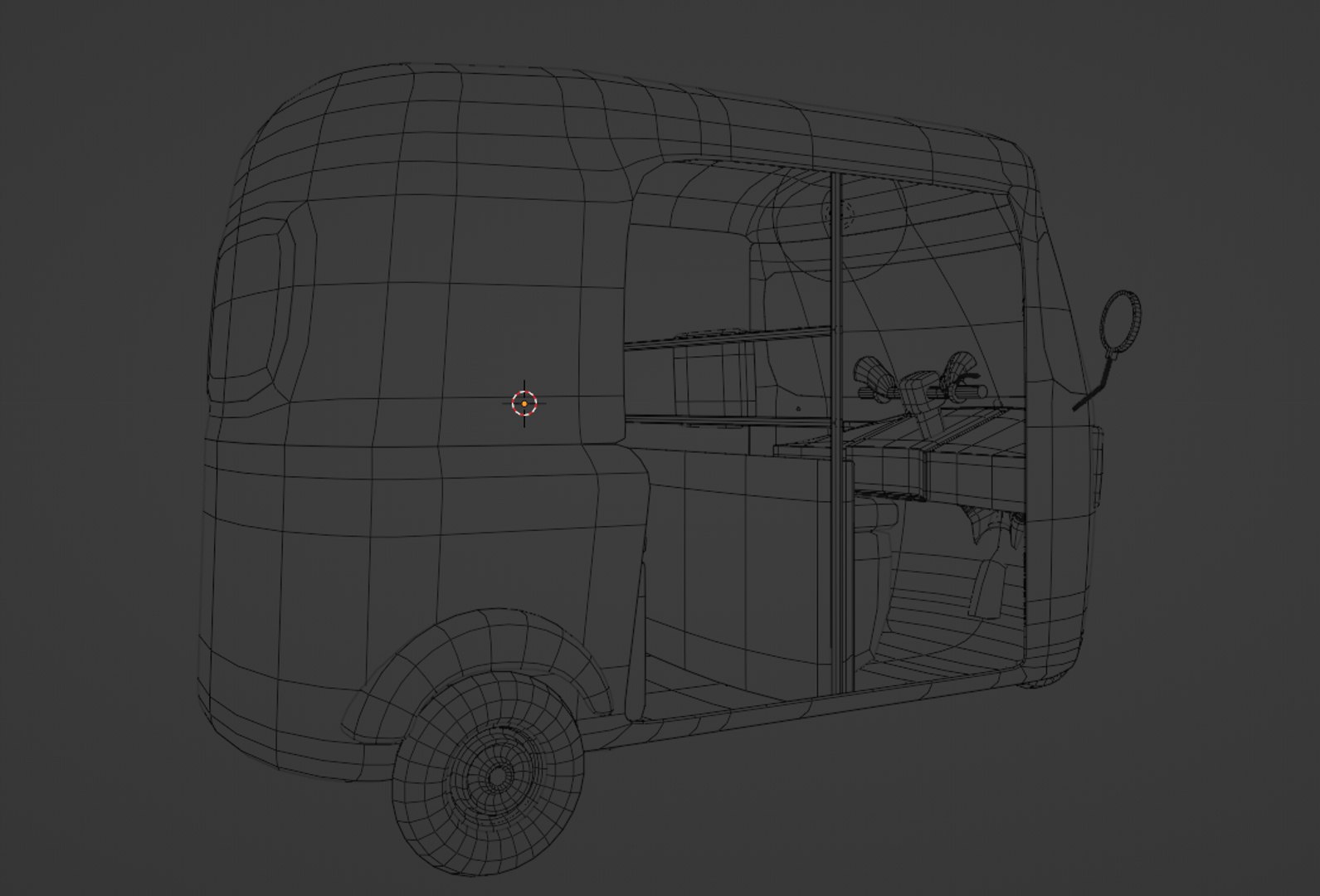This screenshot has height=896, width=1320.
Task: Select the vertical pole in the door opening
Action: click(835, 431)
